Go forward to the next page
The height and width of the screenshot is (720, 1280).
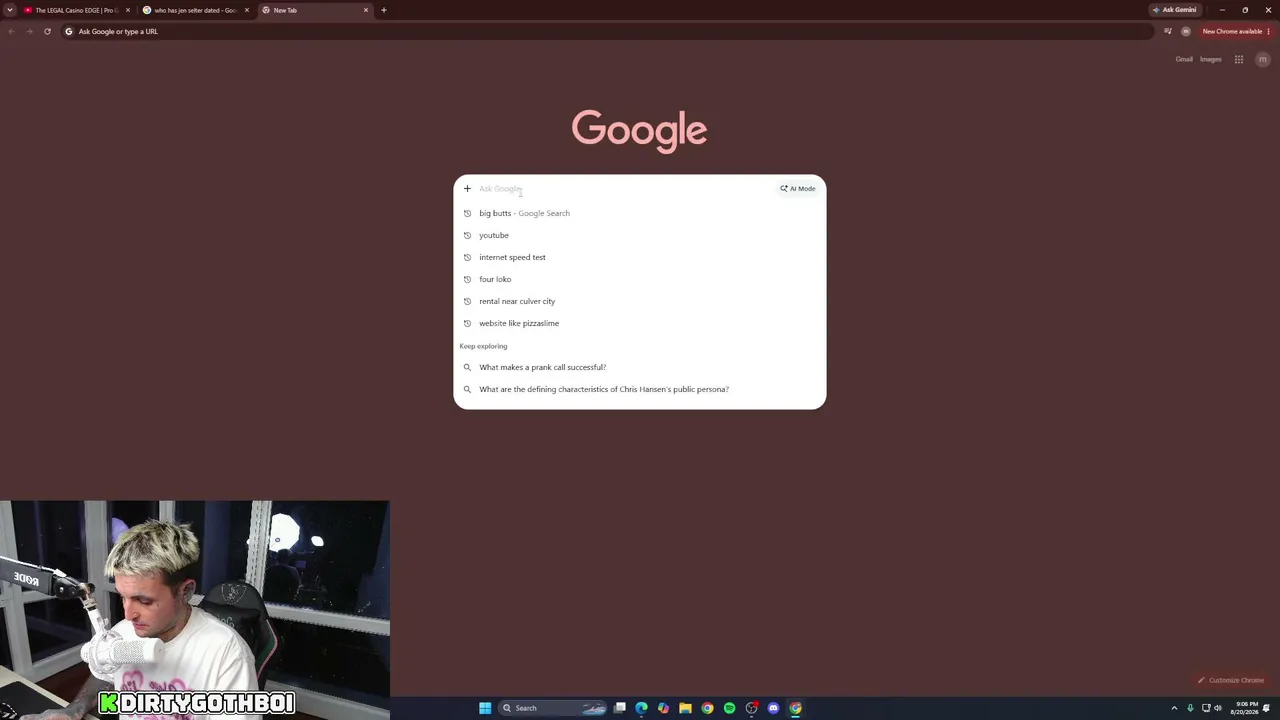pos(29,31)
